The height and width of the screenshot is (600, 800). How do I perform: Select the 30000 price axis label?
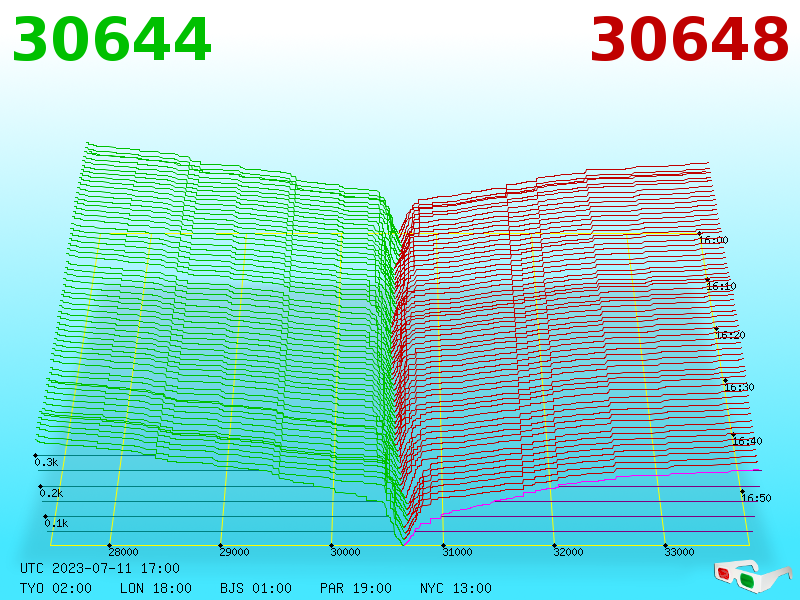[x=345, y=552]
